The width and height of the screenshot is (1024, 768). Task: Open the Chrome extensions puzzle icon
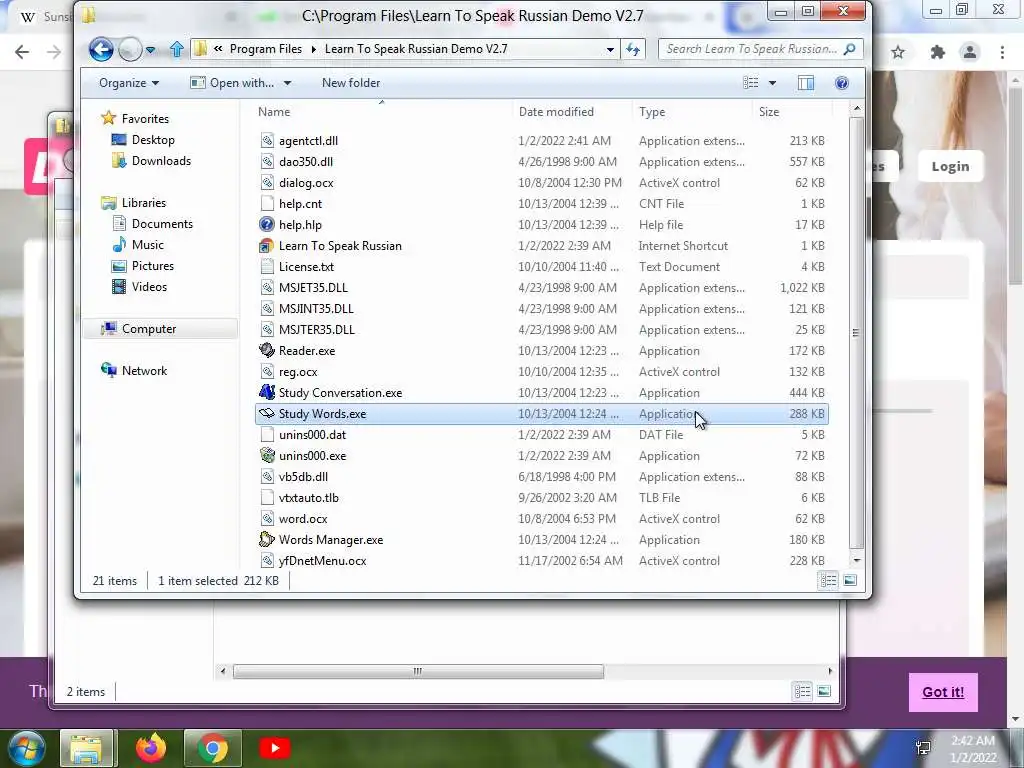click(x=938, y=52)
